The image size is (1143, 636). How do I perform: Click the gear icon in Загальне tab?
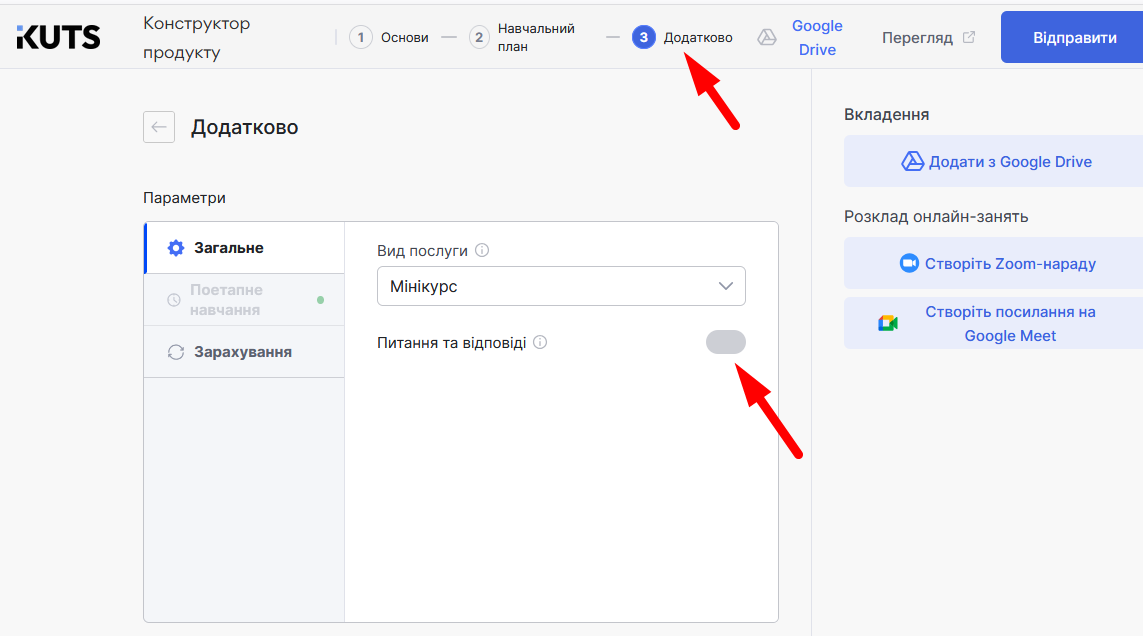tap(176, 248)
